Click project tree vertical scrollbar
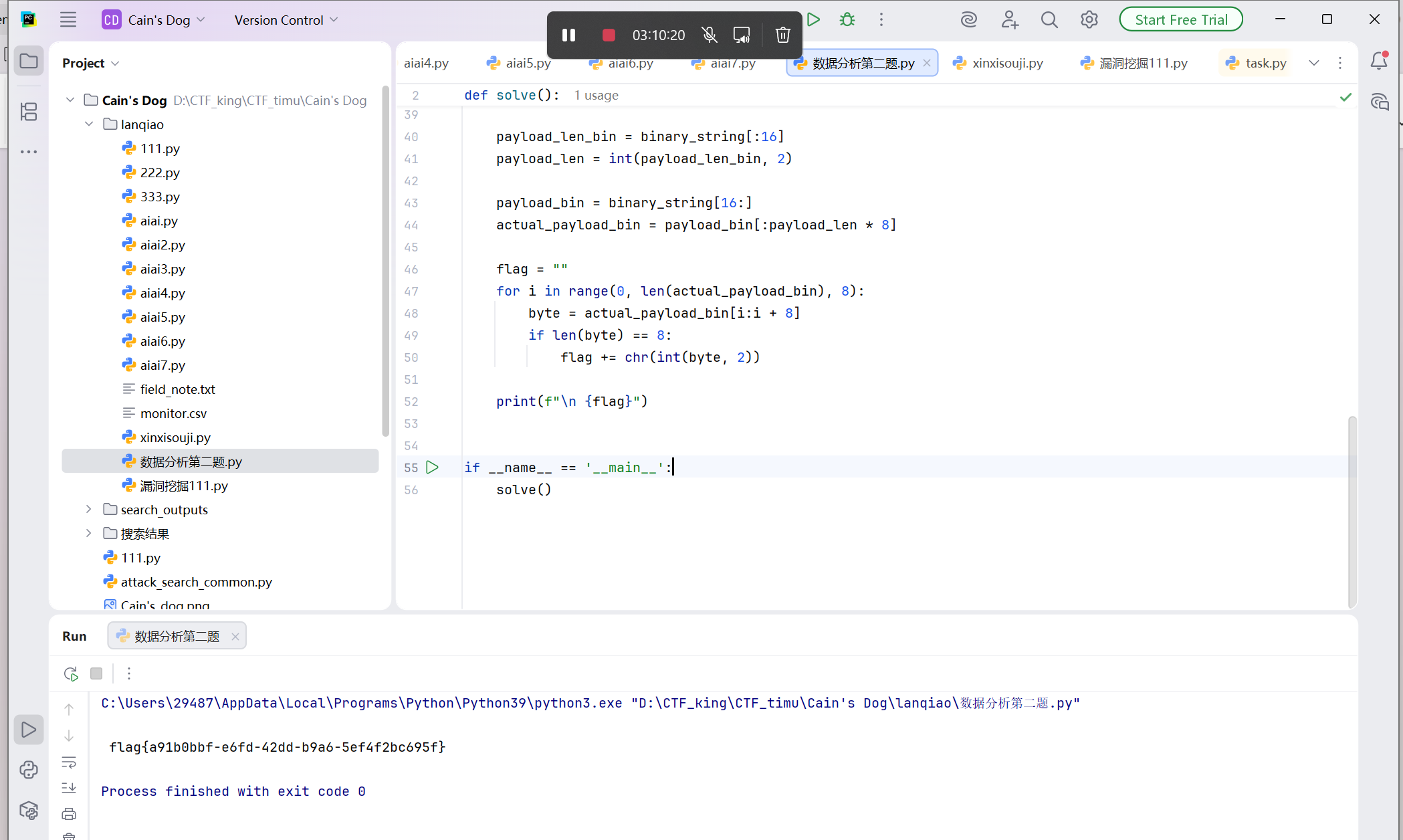The image size is (1403, 840). (x=385, y=261)
